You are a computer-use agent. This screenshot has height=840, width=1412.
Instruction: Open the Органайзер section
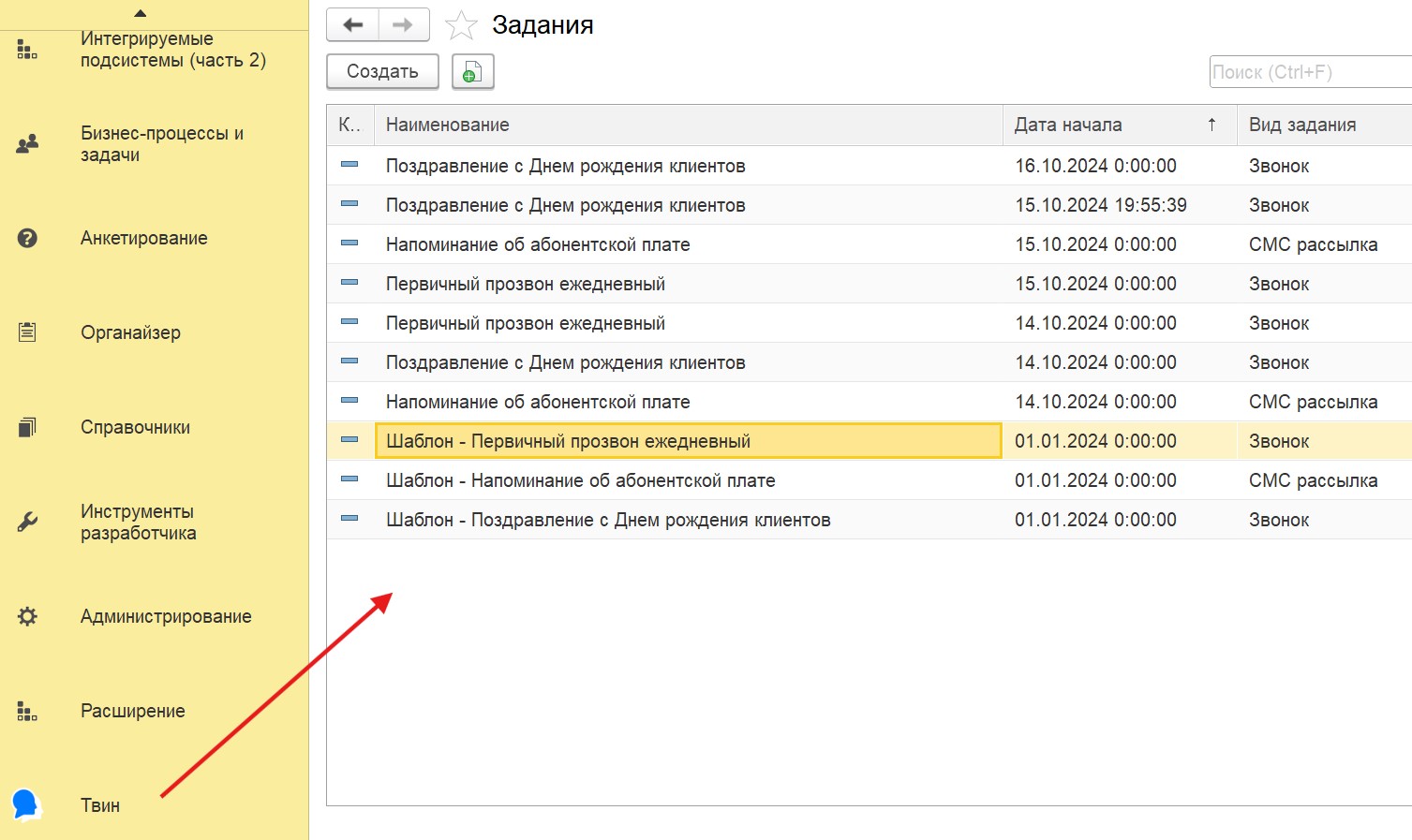(130, 332)
